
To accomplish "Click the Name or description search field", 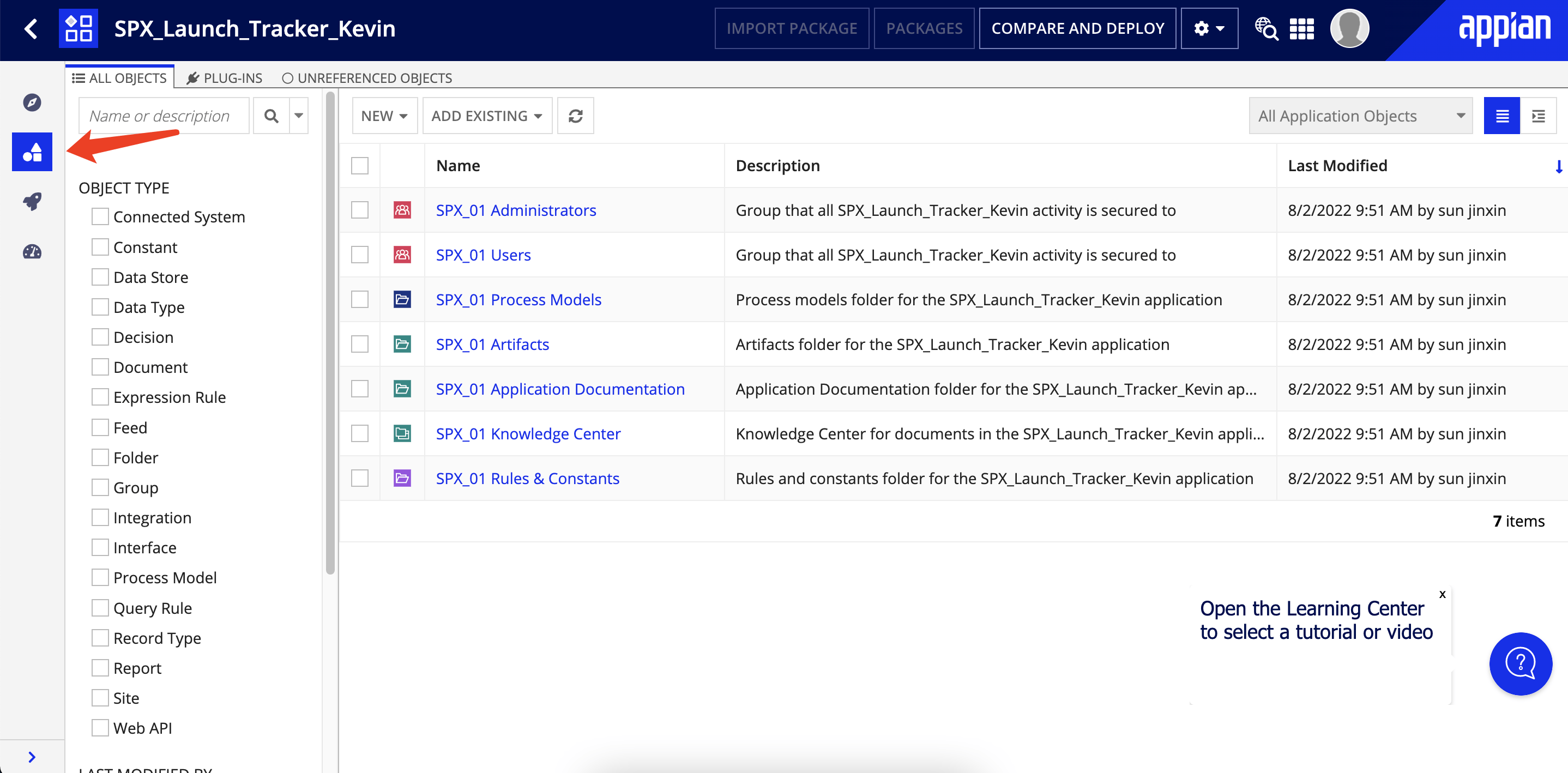I will 164,116.
